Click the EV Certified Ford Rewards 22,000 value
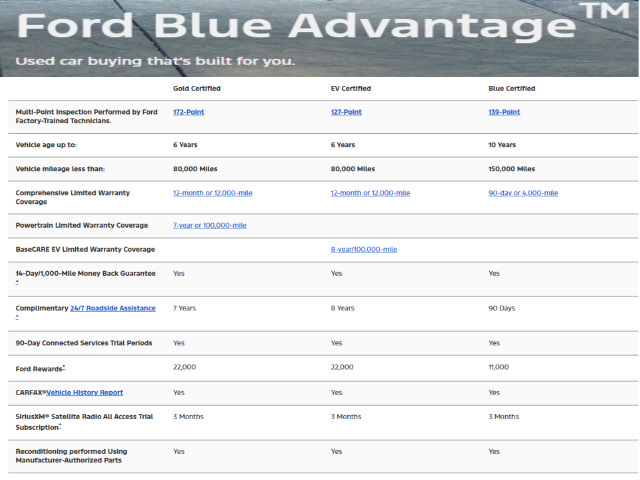The height and width of the screenshot is (480, 640). [342, 367]
